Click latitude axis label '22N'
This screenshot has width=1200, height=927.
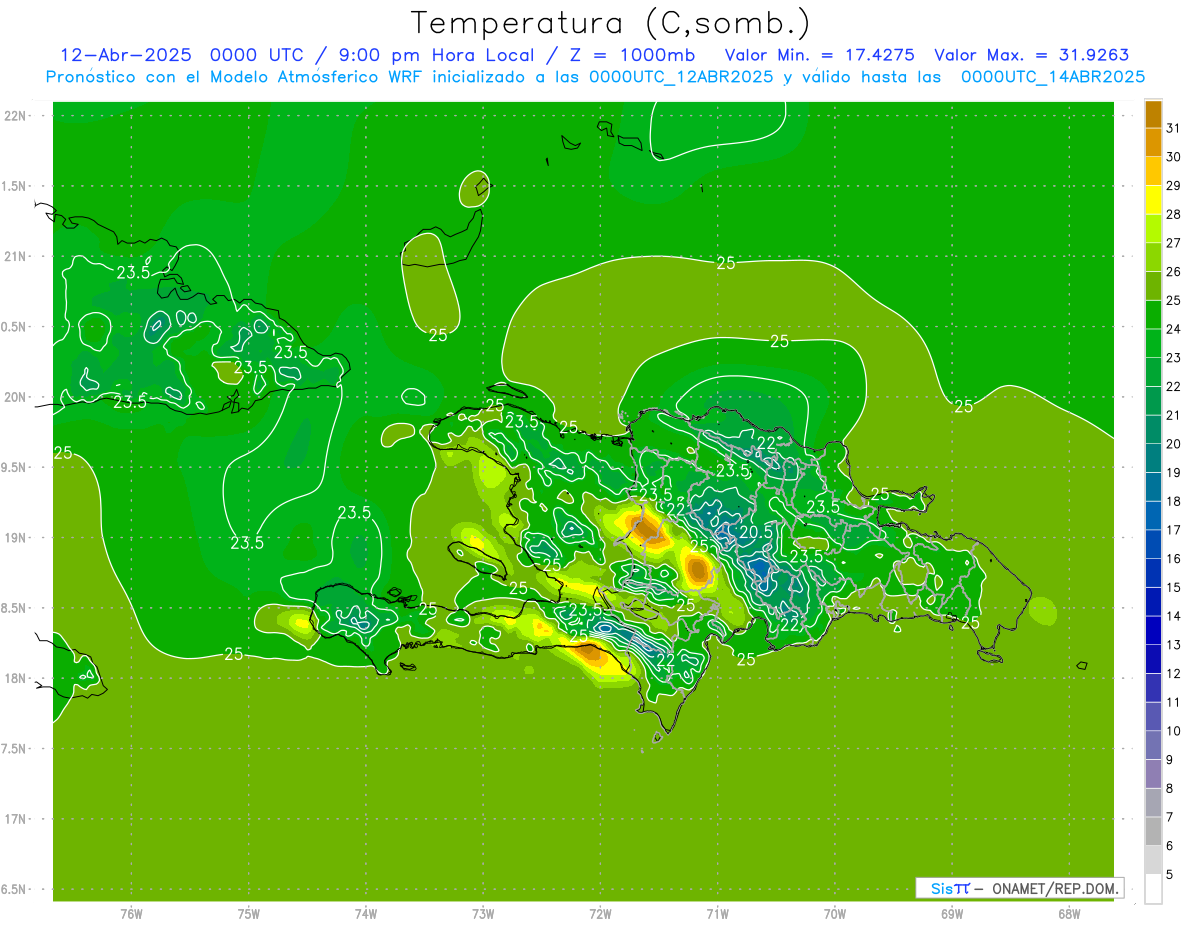coord(16,116)
